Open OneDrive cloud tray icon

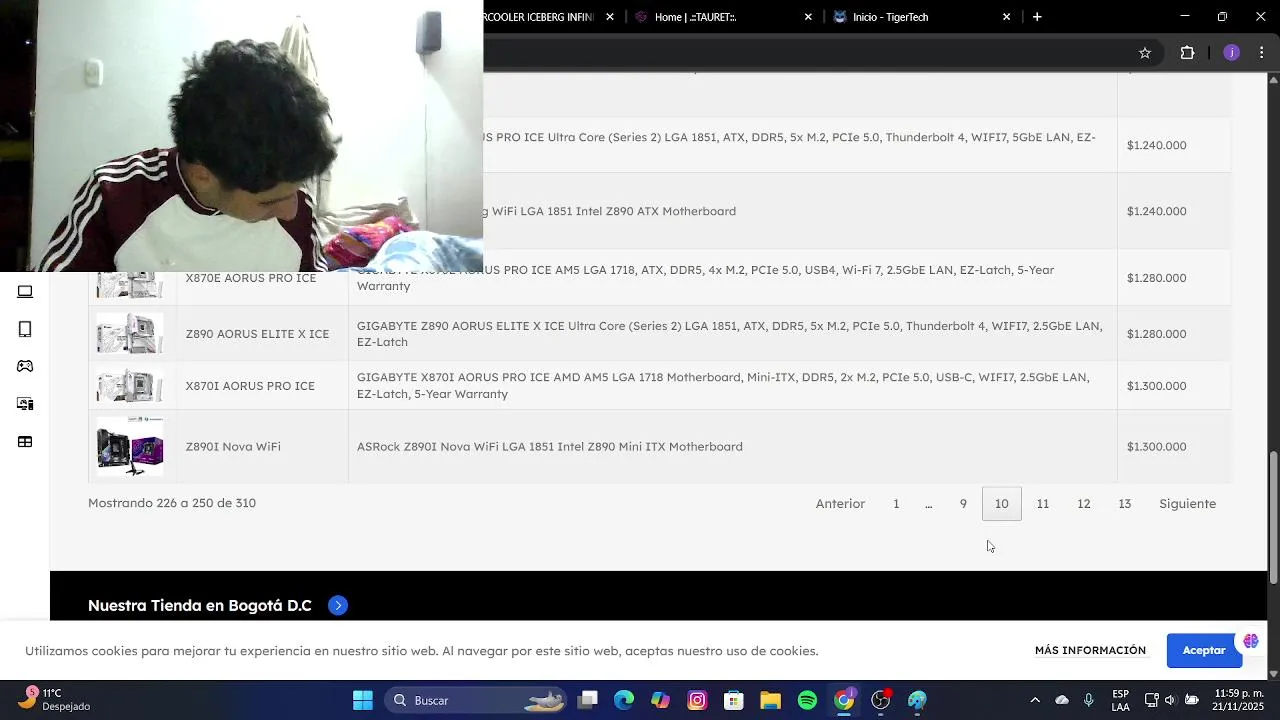click(1062, 700)
